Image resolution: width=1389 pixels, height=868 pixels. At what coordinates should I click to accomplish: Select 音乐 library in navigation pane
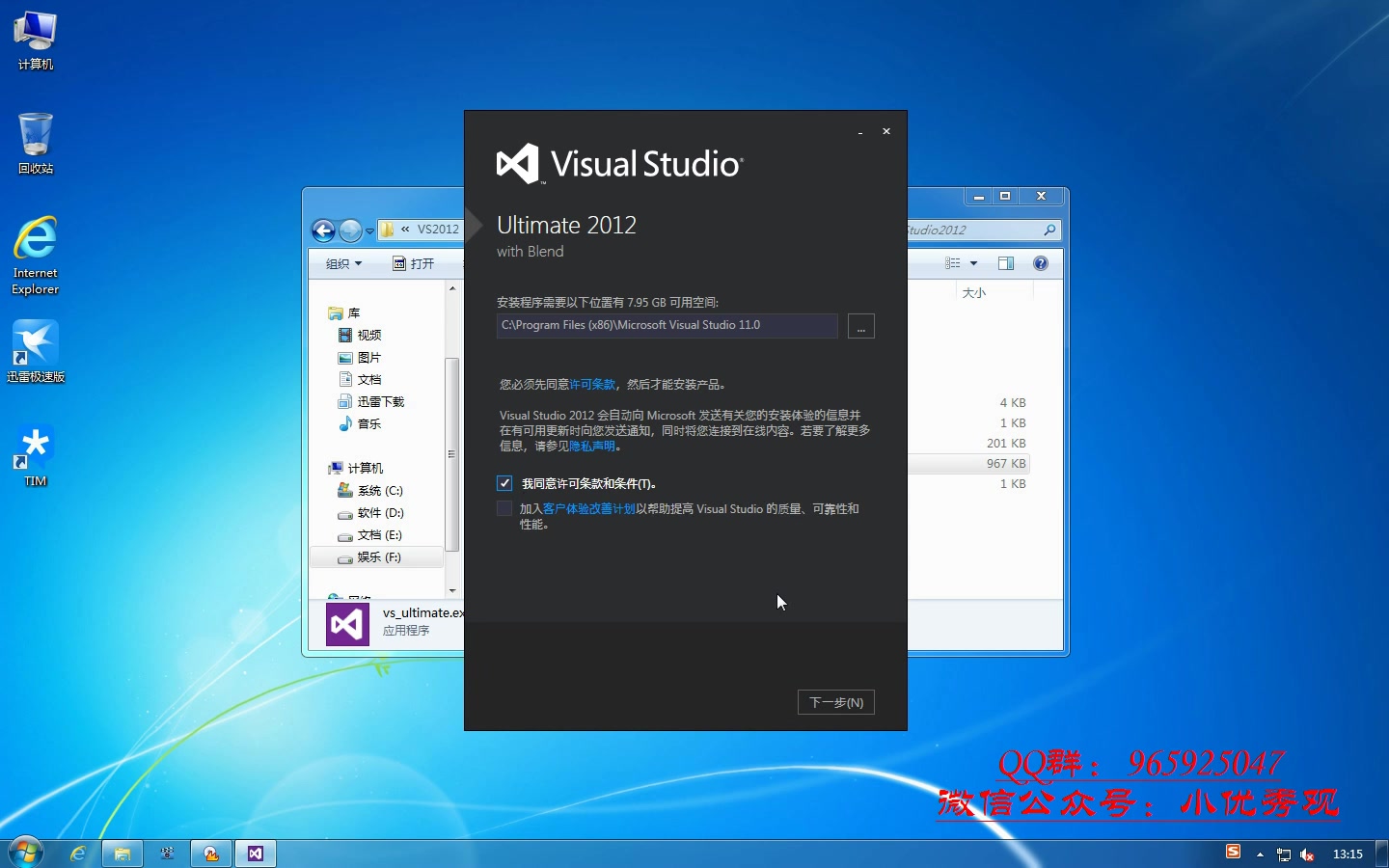point(360,424)
